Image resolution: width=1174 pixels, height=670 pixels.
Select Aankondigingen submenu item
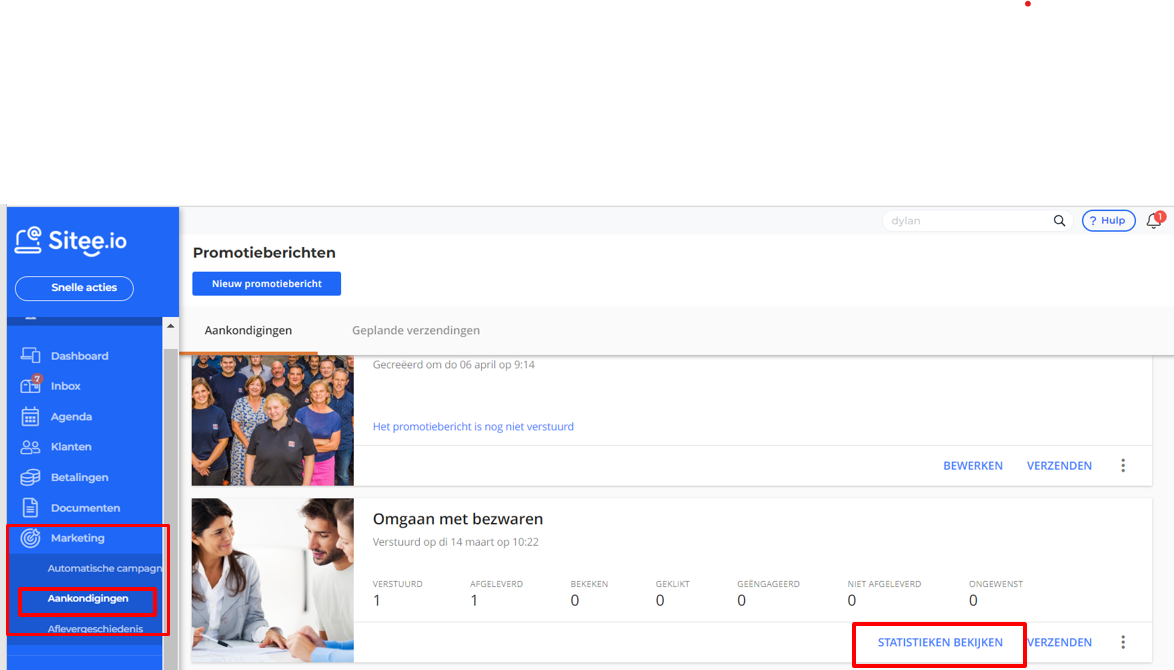click(88, 598)
